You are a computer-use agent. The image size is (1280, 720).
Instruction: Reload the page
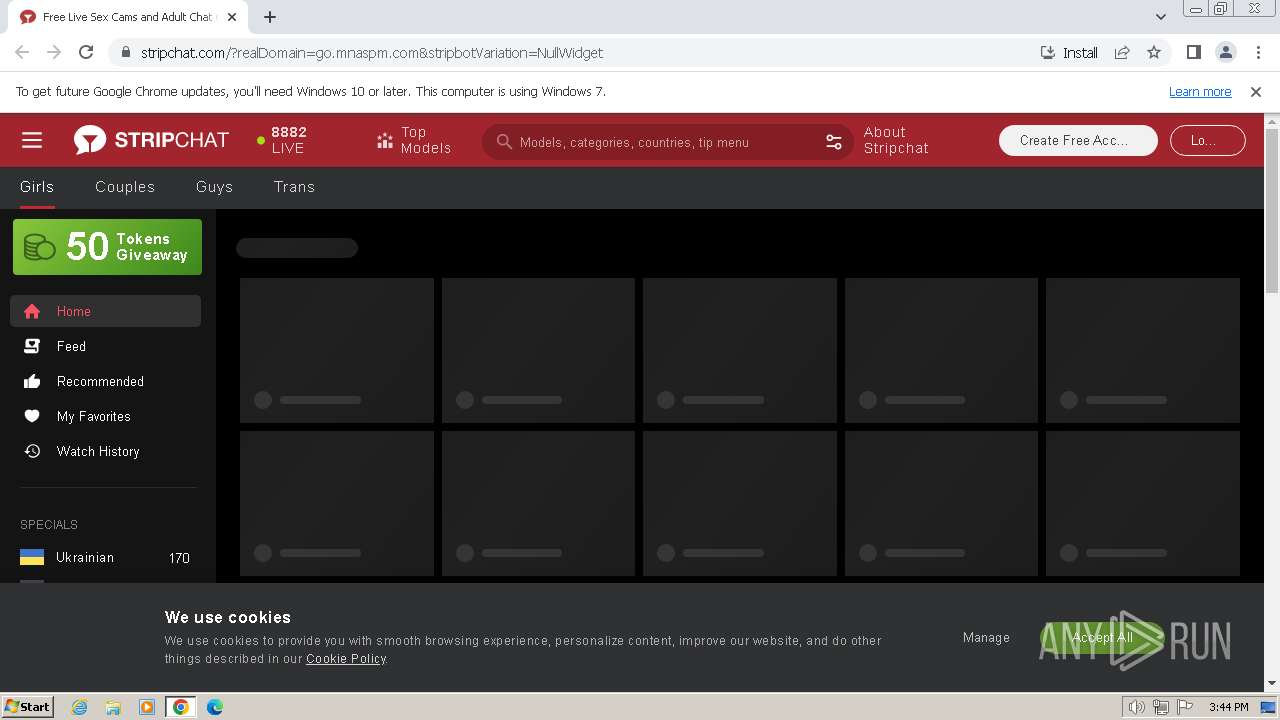pyautogui.click(x=86, y=53)
